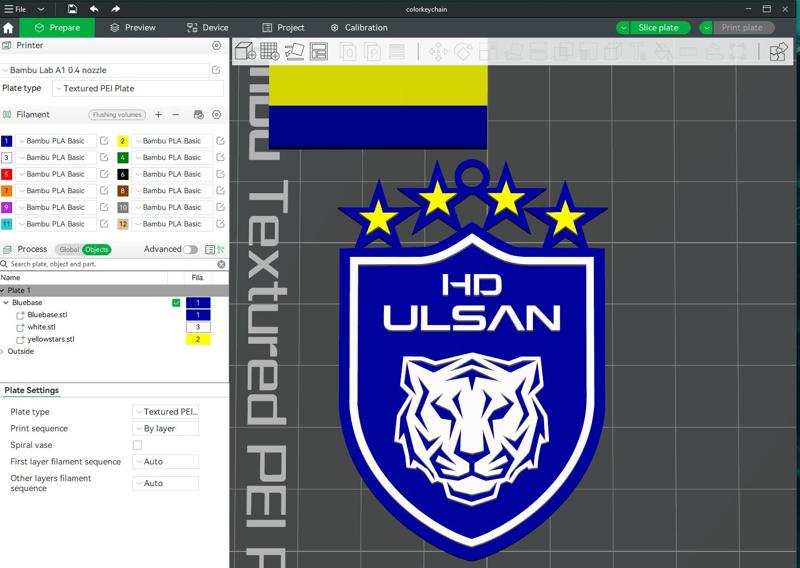Change yellowstars.stl filament assignment cell

tap(198, 339)
